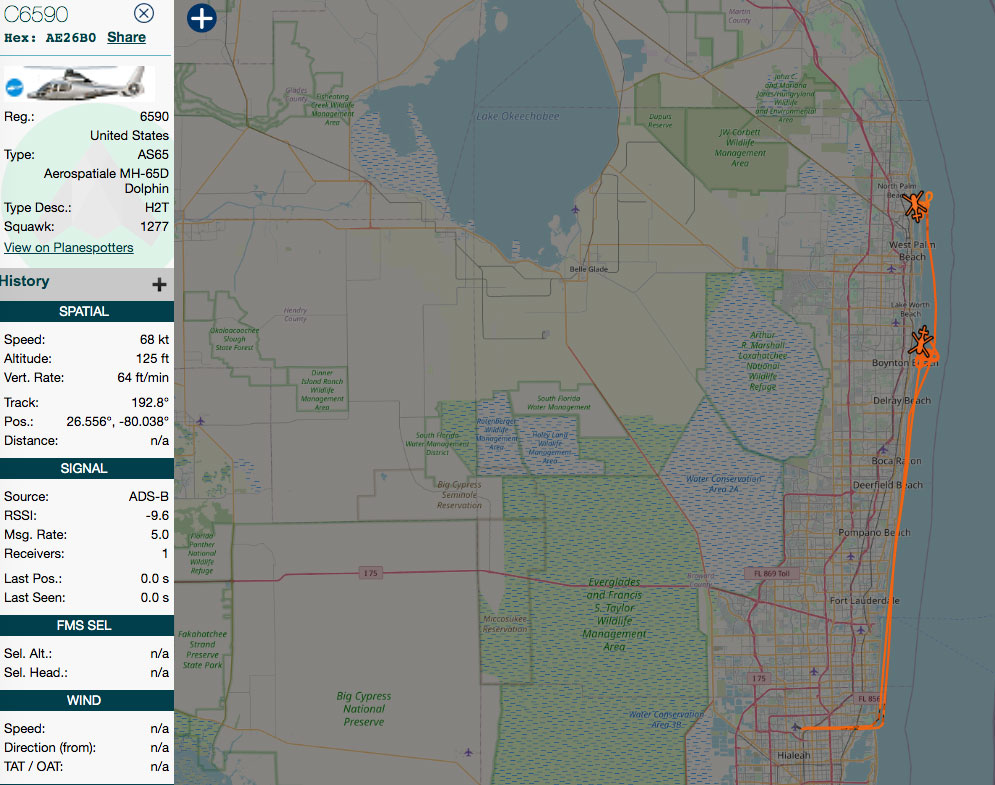Expand the History section with the plus icon
This screenshot has height=785, width=995.
pyautogui.click(x=159, y=284)
